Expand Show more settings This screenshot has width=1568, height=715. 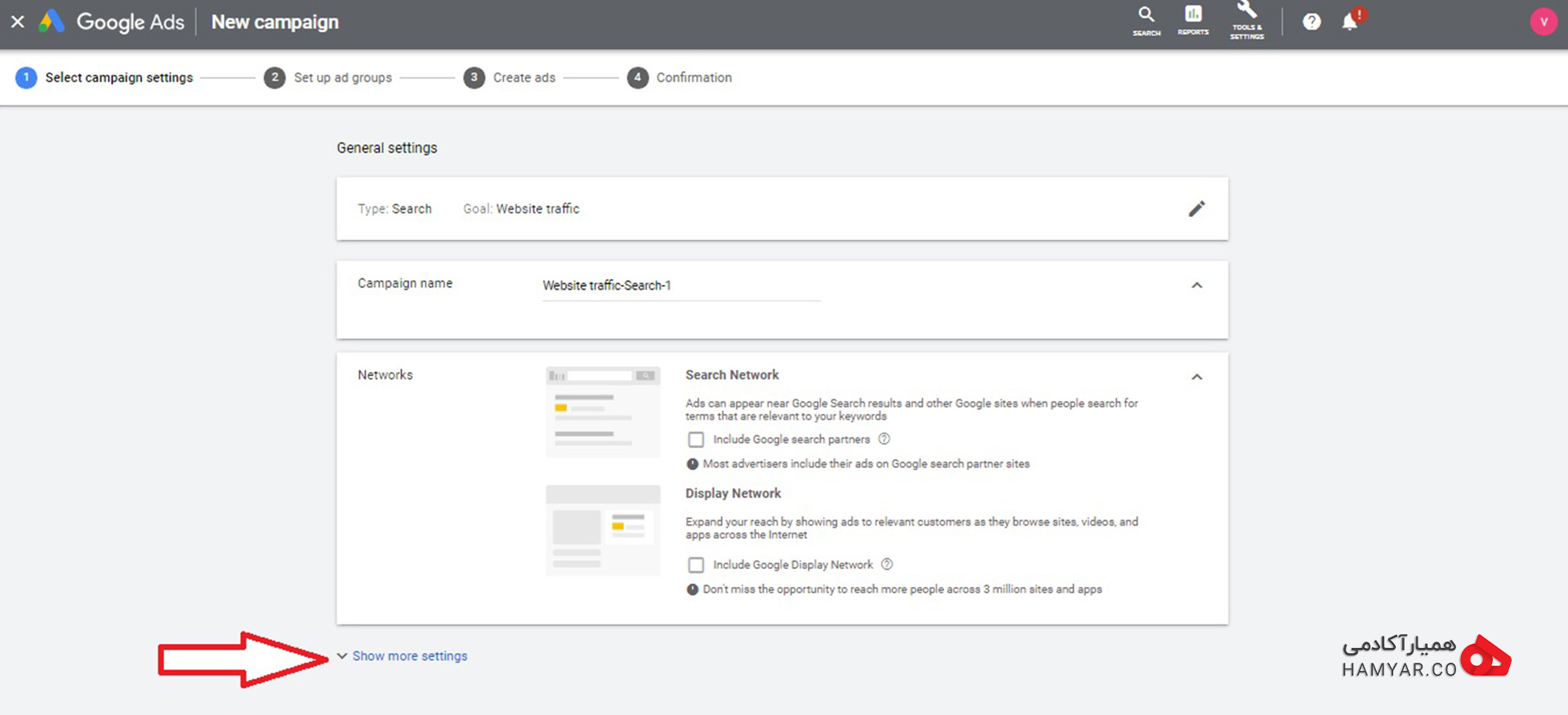pyautogui.click(x=402, y=656)
